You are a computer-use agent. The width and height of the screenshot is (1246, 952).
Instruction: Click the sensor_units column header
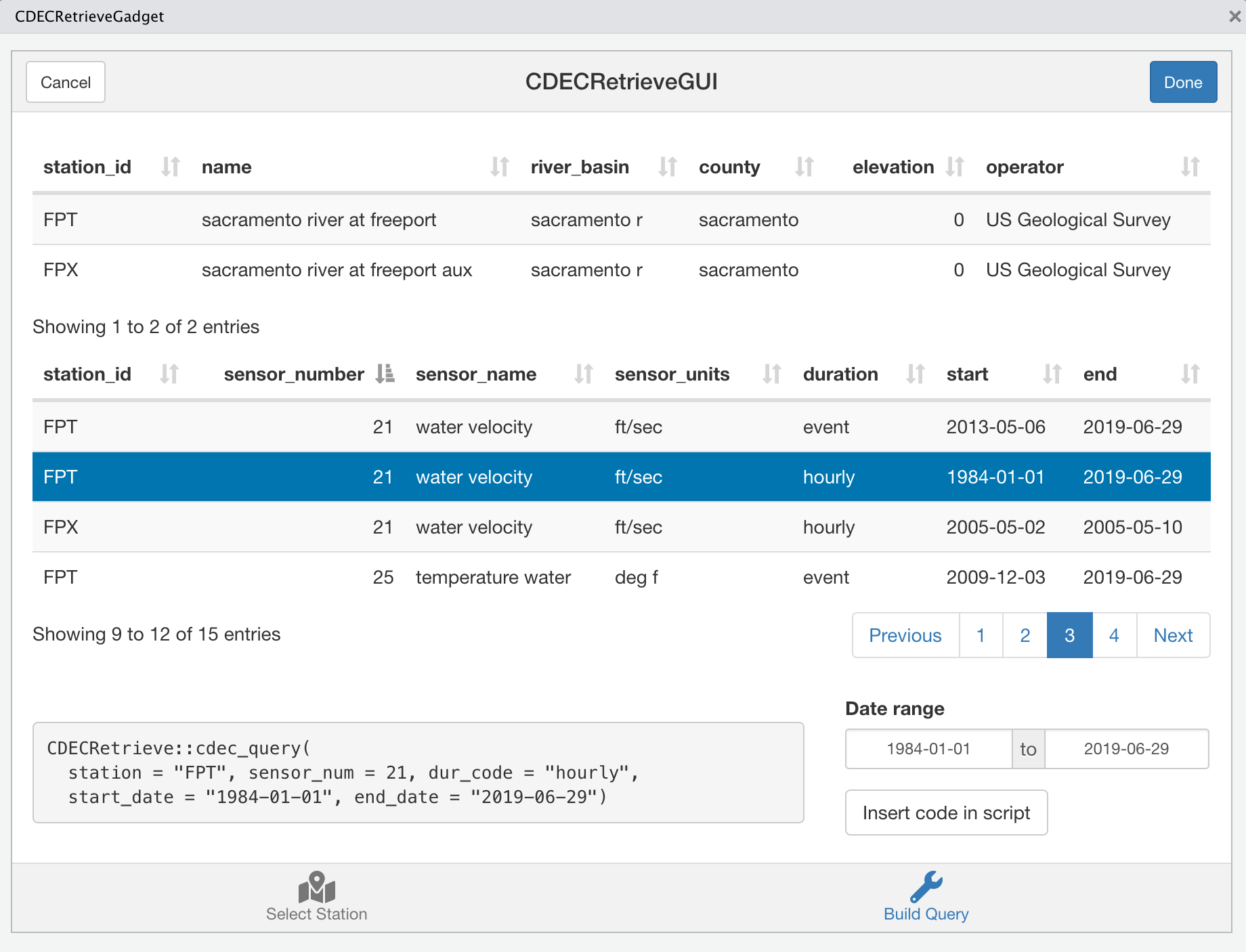click(672, 374)
